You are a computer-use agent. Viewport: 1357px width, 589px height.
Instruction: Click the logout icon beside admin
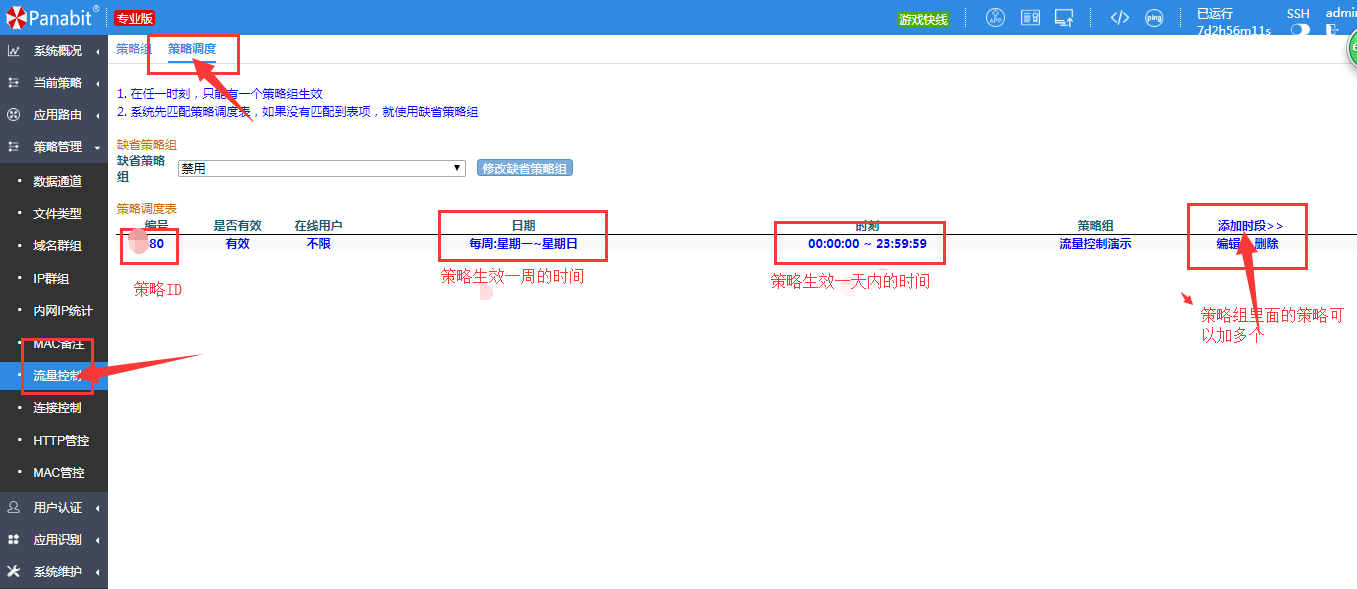(x=1332, y=30)
